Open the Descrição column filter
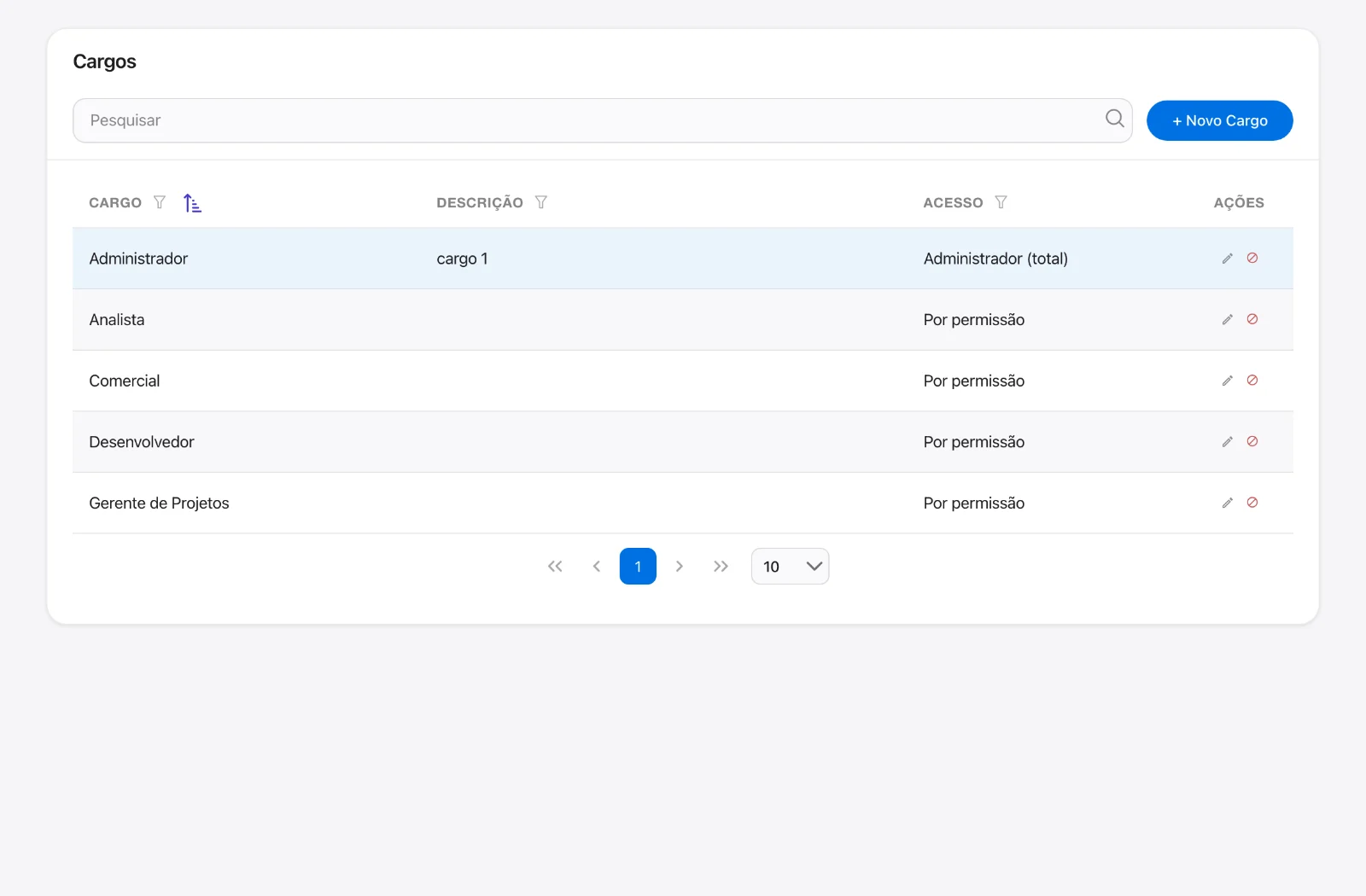The width and height of the screenshot is (1366, 896). pyautogui.click(x=541, y=202)
